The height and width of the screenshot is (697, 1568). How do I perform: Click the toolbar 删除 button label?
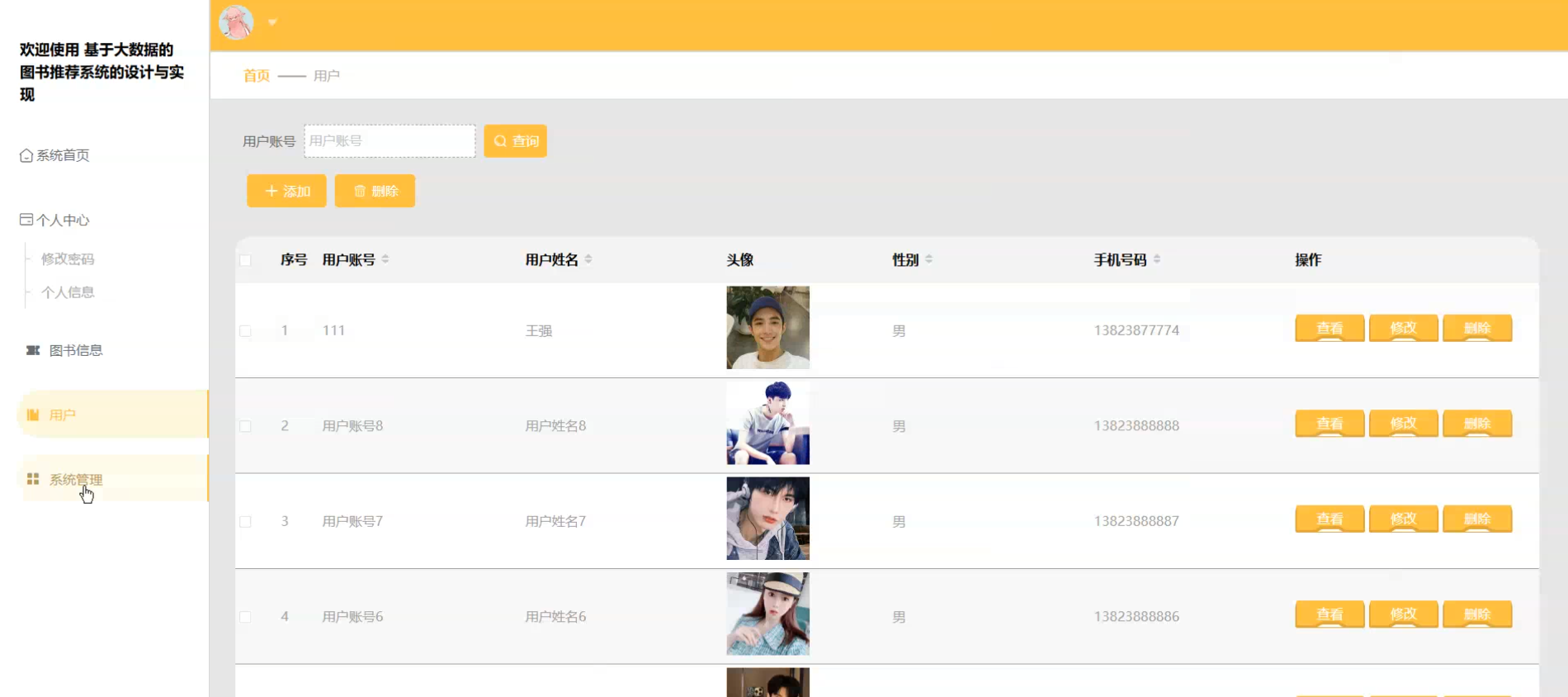click(385, 191)
